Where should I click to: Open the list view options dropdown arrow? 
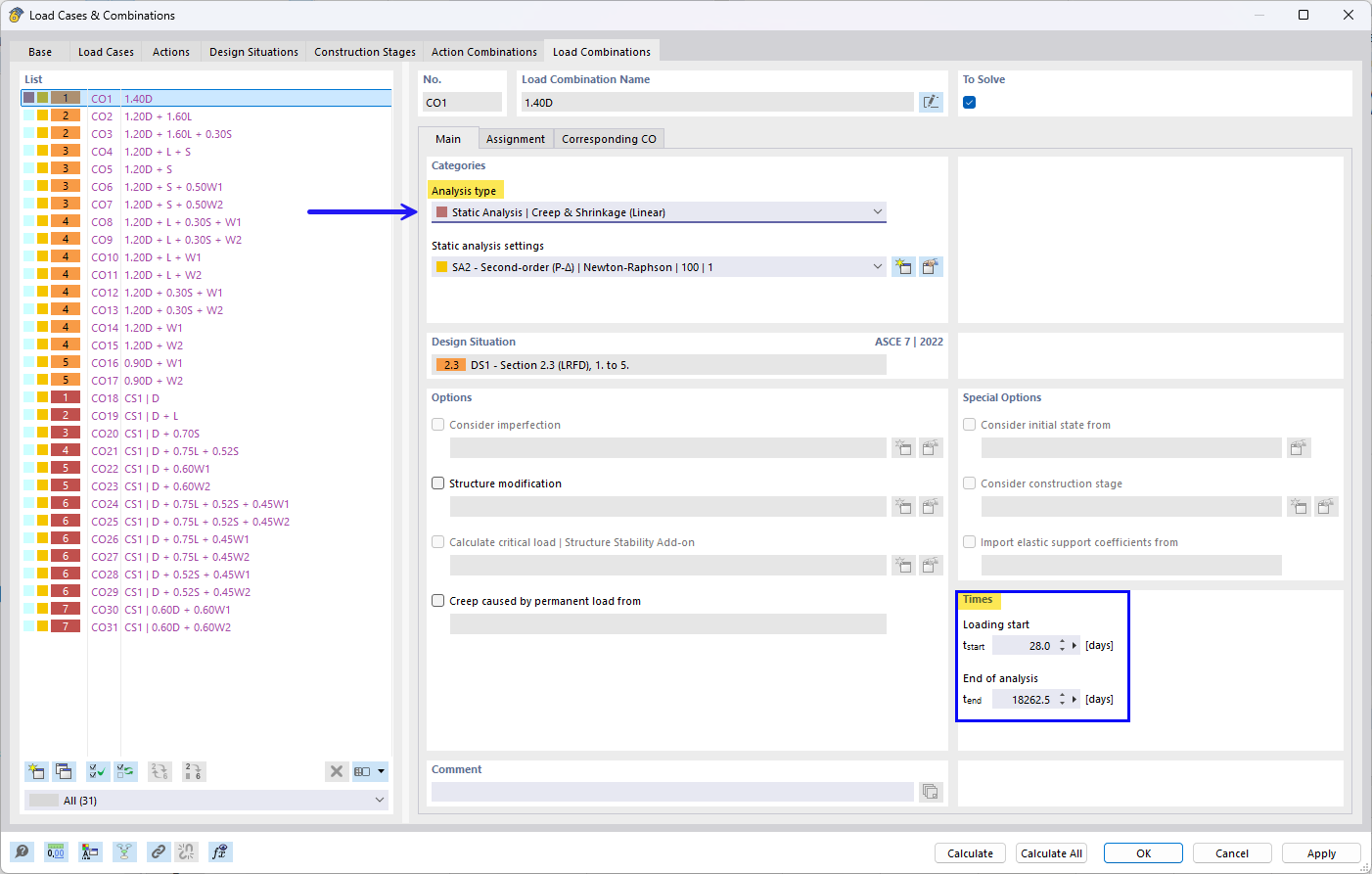[382, 771]
